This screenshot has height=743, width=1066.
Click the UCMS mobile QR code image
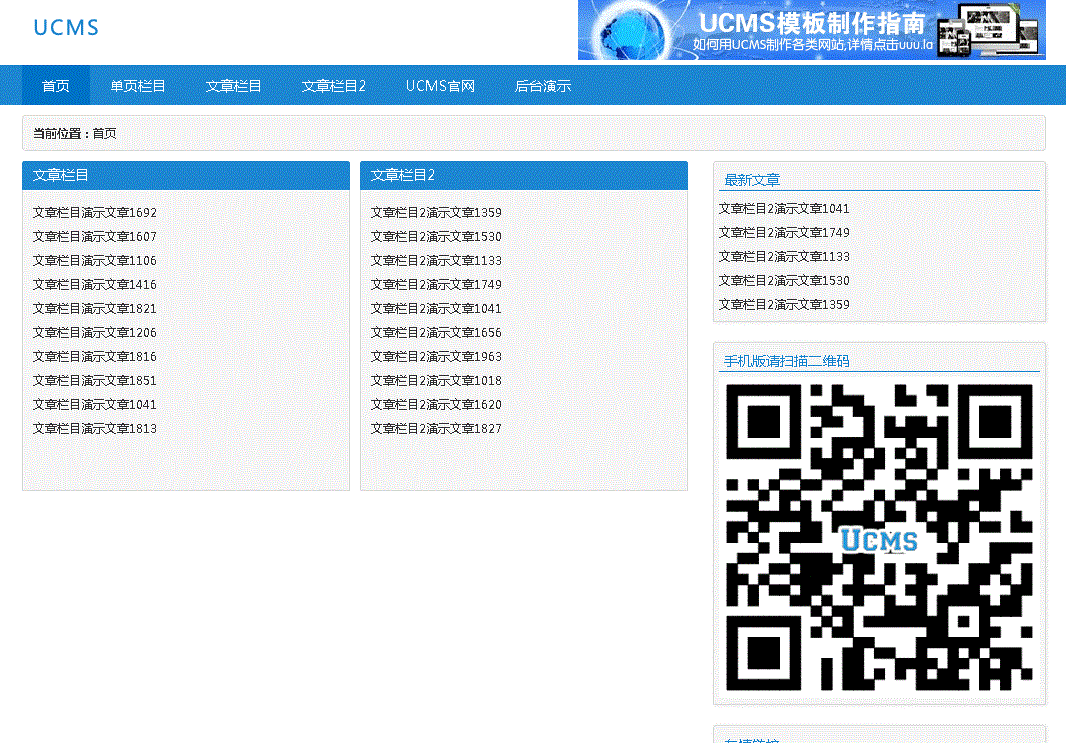[x=879, y=537]
